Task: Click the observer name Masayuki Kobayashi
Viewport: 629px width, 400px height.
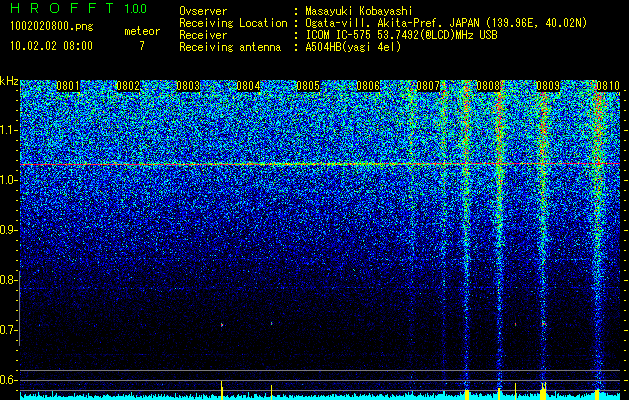Action: (x=359, y=11)
